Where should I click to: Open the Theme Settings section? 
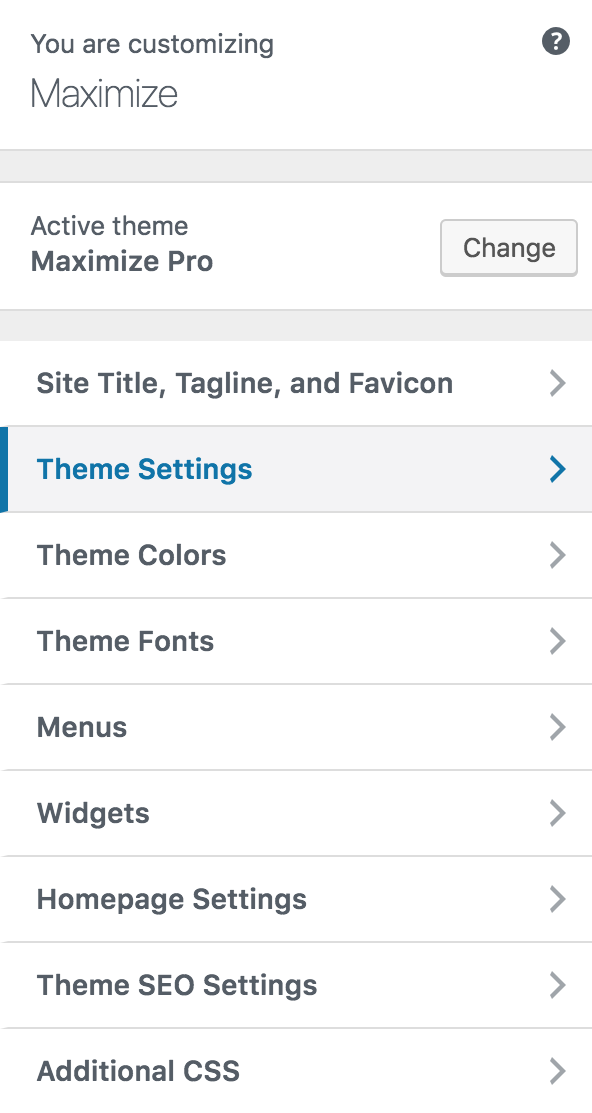tap(296, 469)
